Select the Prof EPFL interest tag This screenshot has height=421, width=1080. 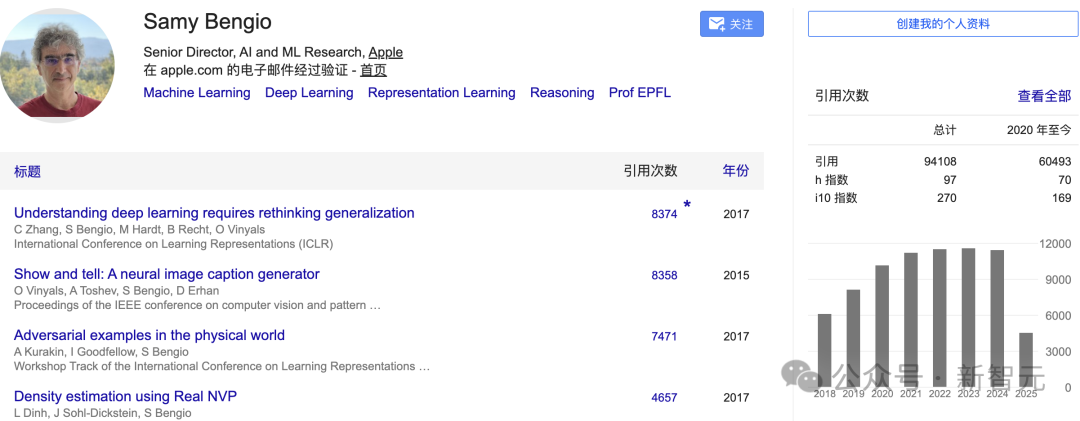640,92
